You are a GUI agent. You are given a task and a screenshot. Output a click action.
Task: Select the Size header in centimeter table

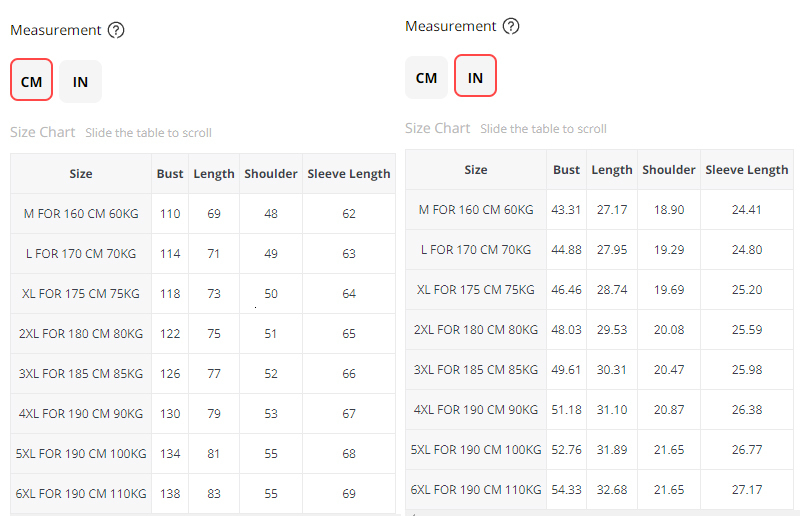point(81,173)
